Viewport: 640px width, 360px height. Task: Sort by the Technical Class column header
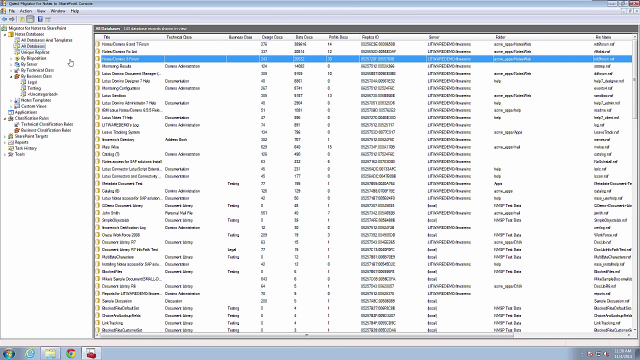point(196,37)
